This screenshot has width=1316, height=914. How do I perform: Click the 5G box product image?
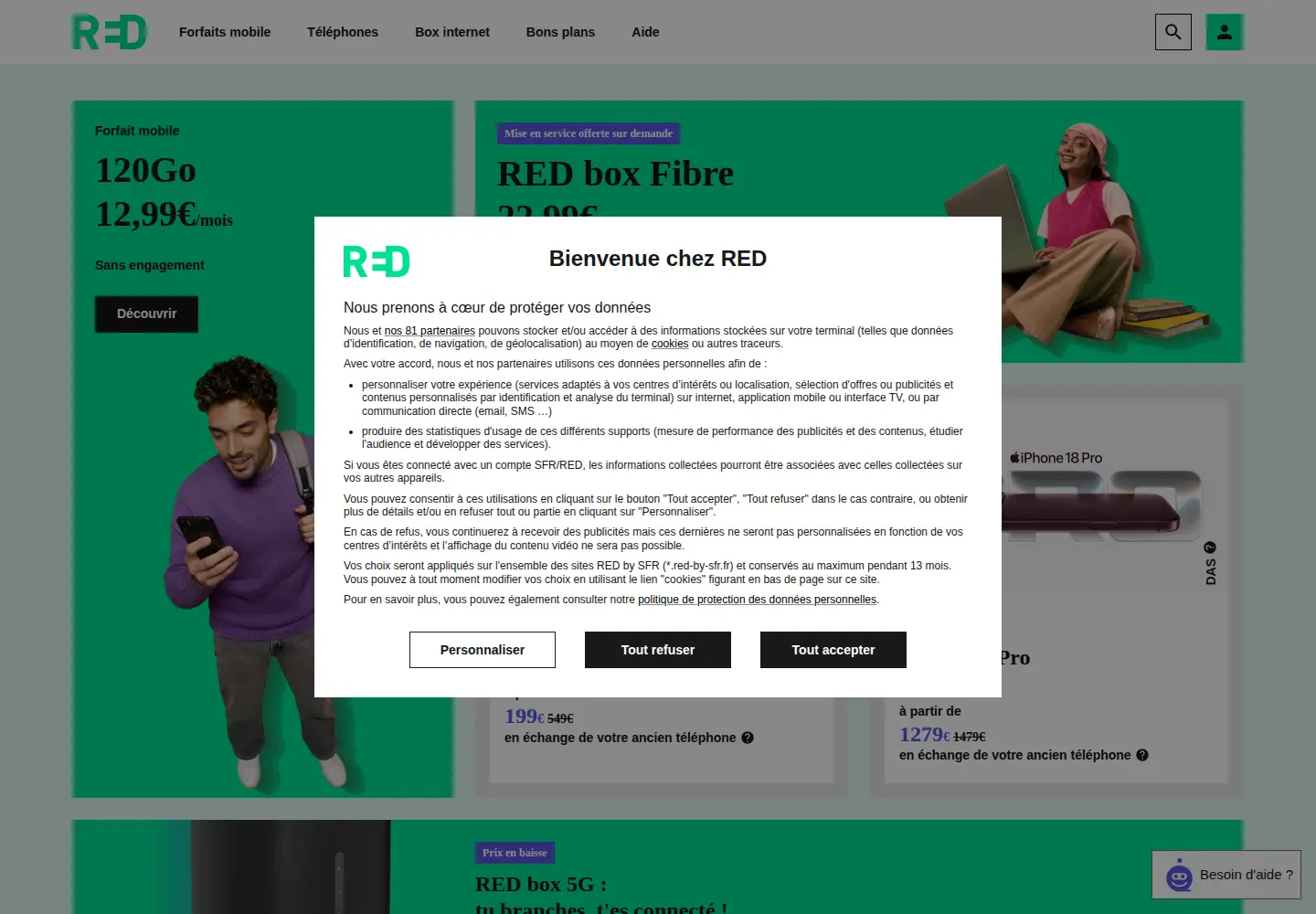point(291,866)
